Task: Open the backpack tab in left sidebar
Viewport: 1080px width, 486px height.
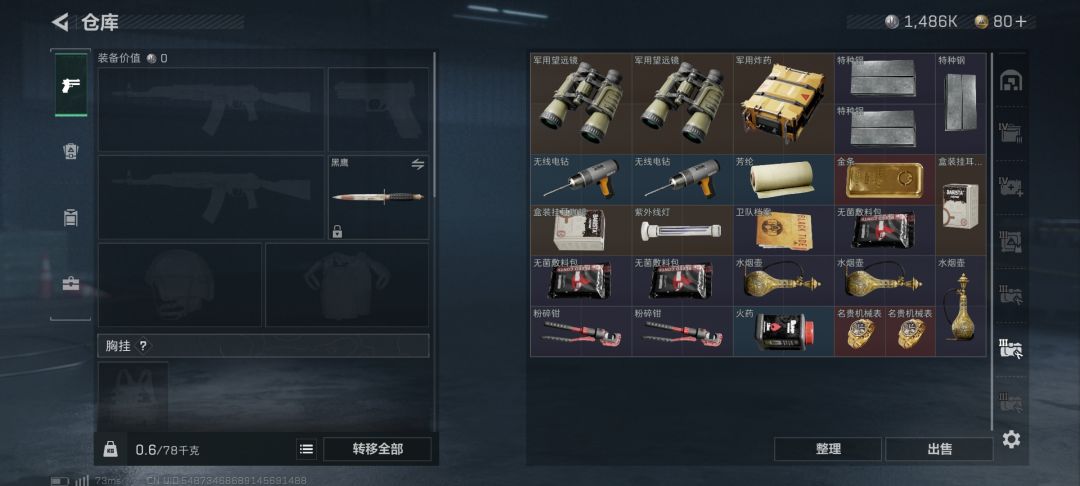Action: pos(71,151)
